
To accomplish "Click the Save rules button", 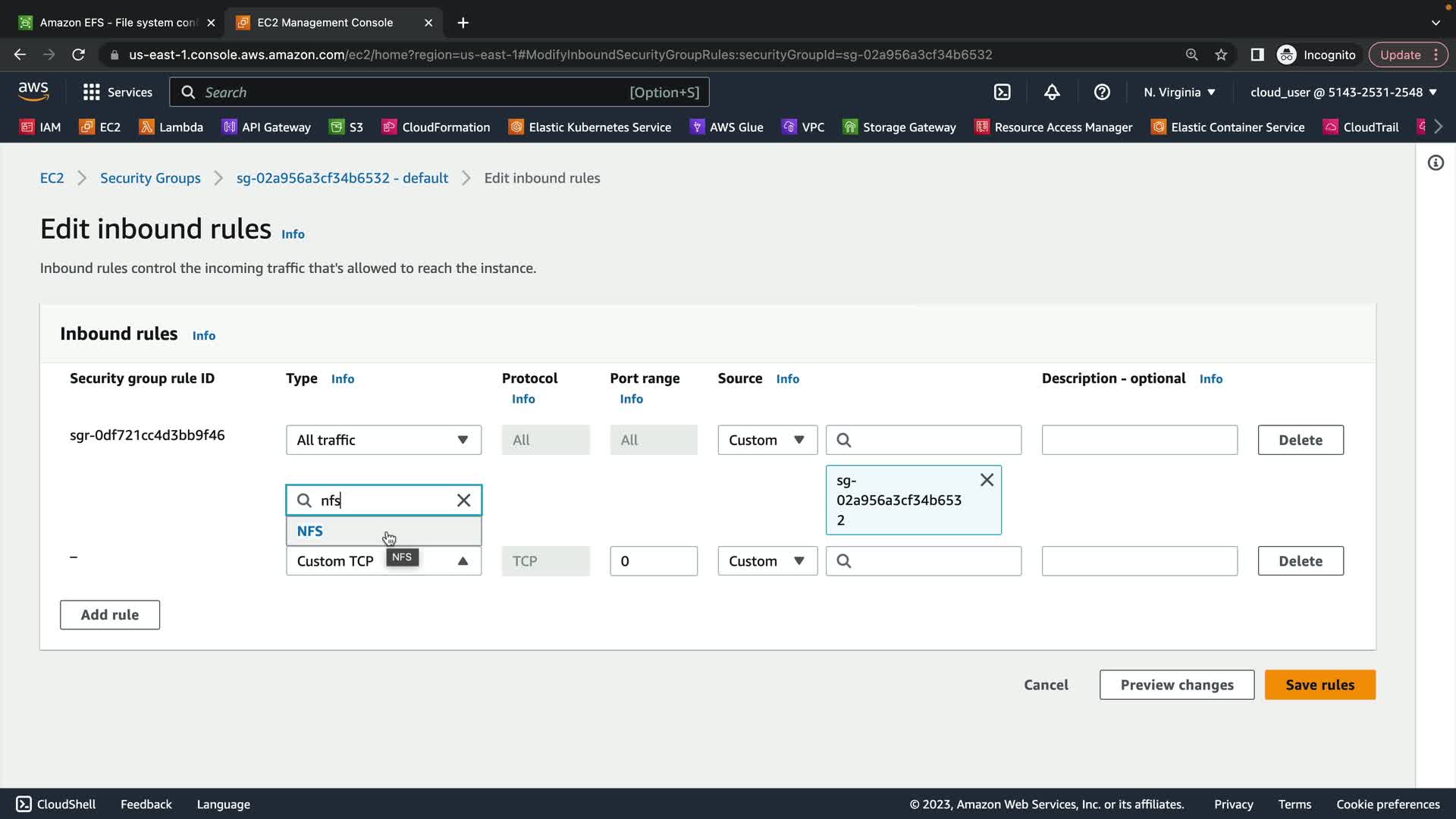I will tap(1319, 685).
